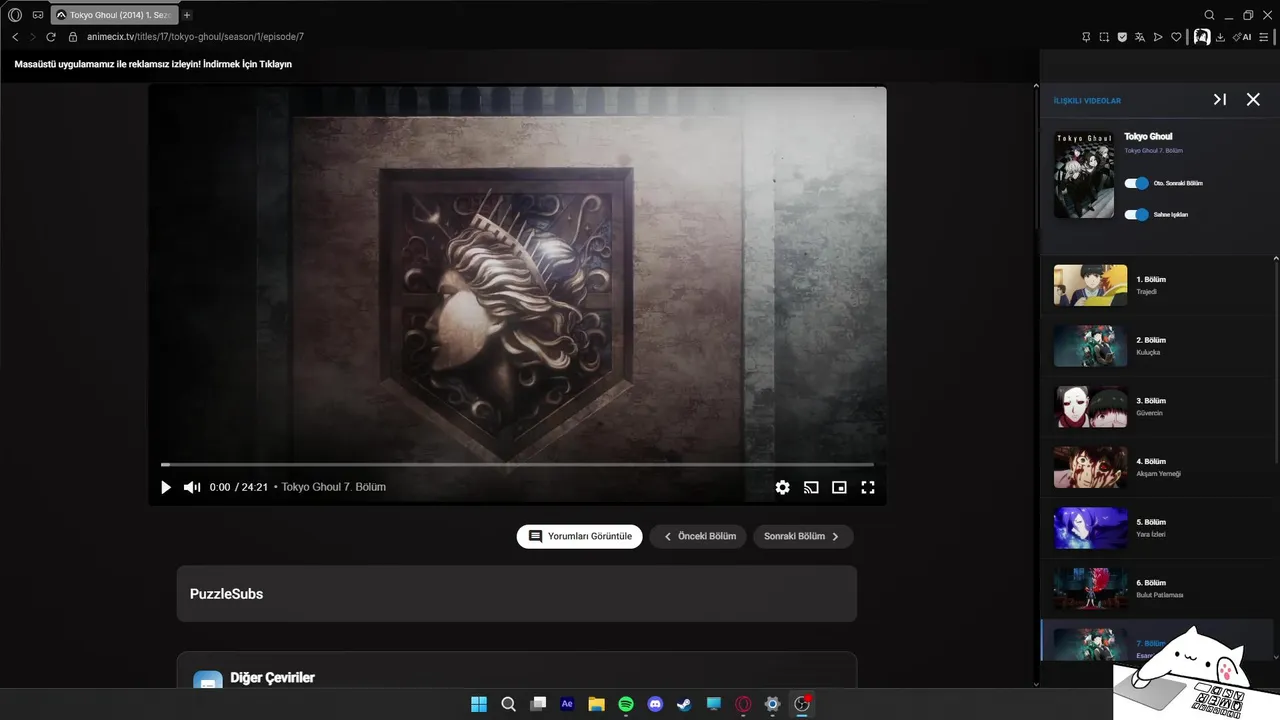Open Task View on taskbar
This screenshot has height=720, width=1280.
pyautogui.click(x=538, y=704)
